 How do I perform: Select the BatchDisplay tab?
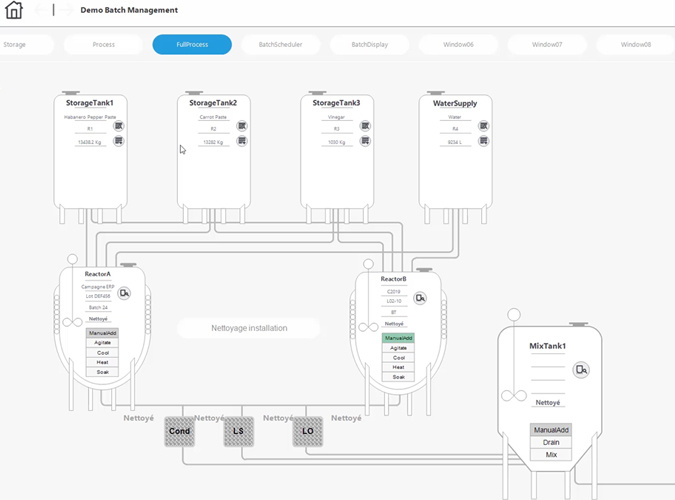tap(369, 45)
